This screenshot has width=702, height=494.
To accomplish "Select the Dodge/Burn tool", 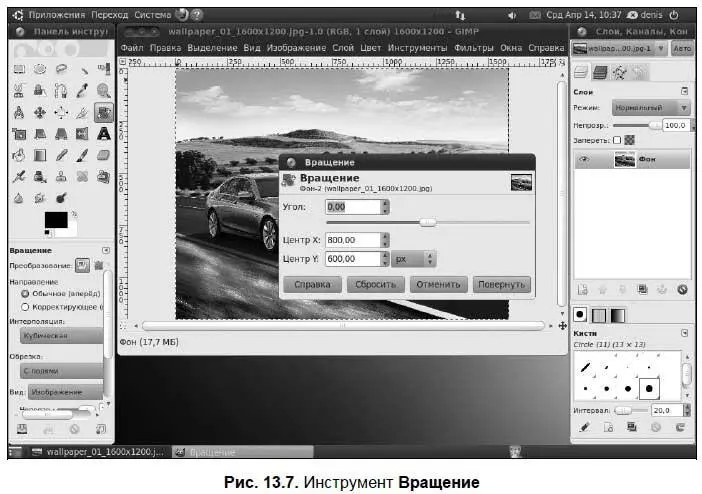I will tap(61, 198).
